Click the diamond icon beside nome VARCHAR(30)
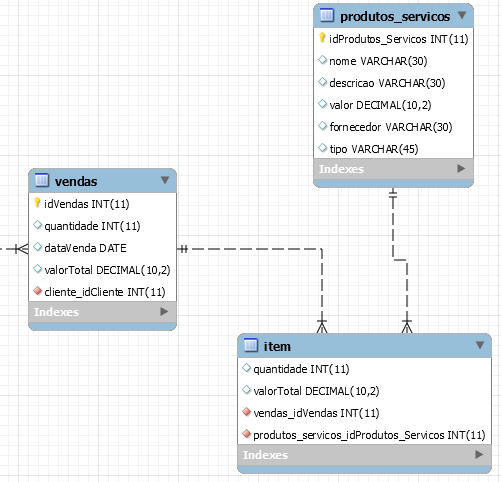 322,60
